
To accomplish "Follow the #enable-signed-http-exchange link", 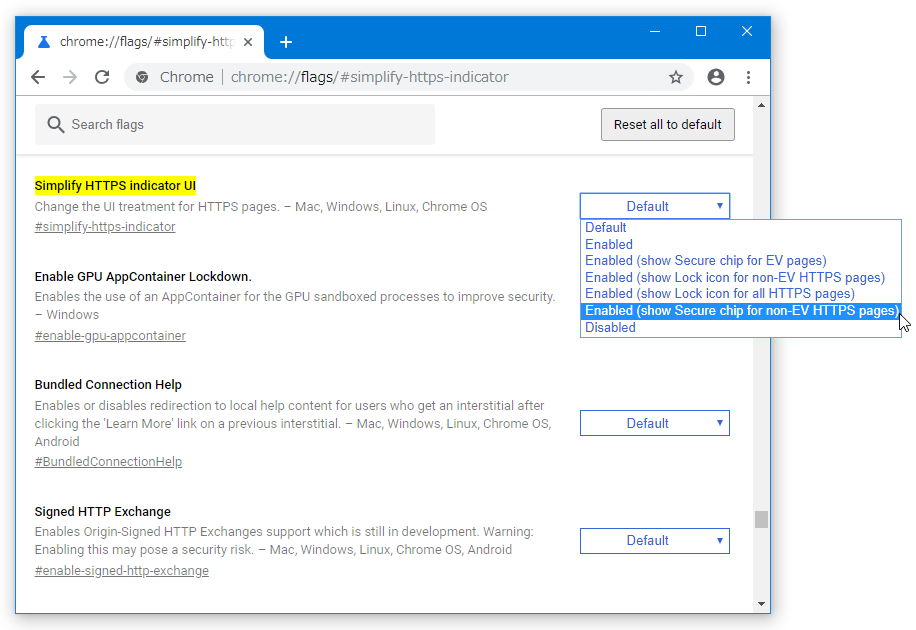I will (x=122, y=570).
